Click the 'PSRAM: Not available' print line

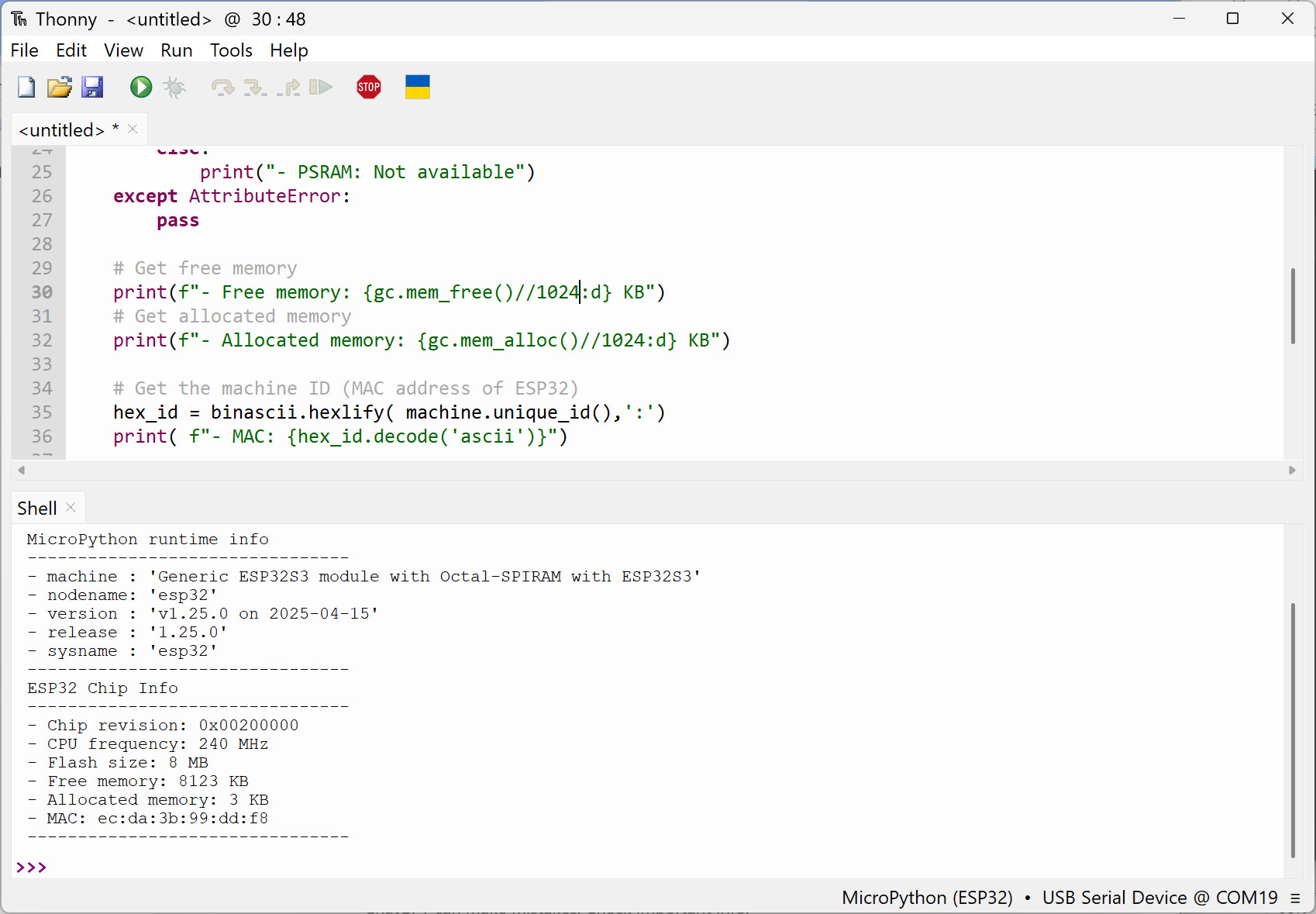coord(367,172)
